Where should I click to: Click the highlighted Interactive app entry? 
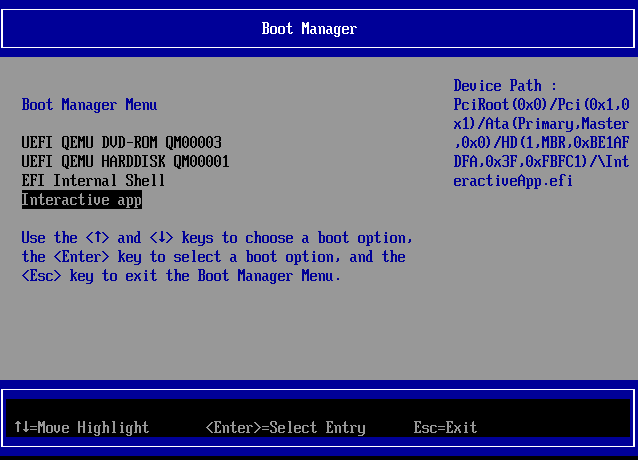(x=82, y=200)
